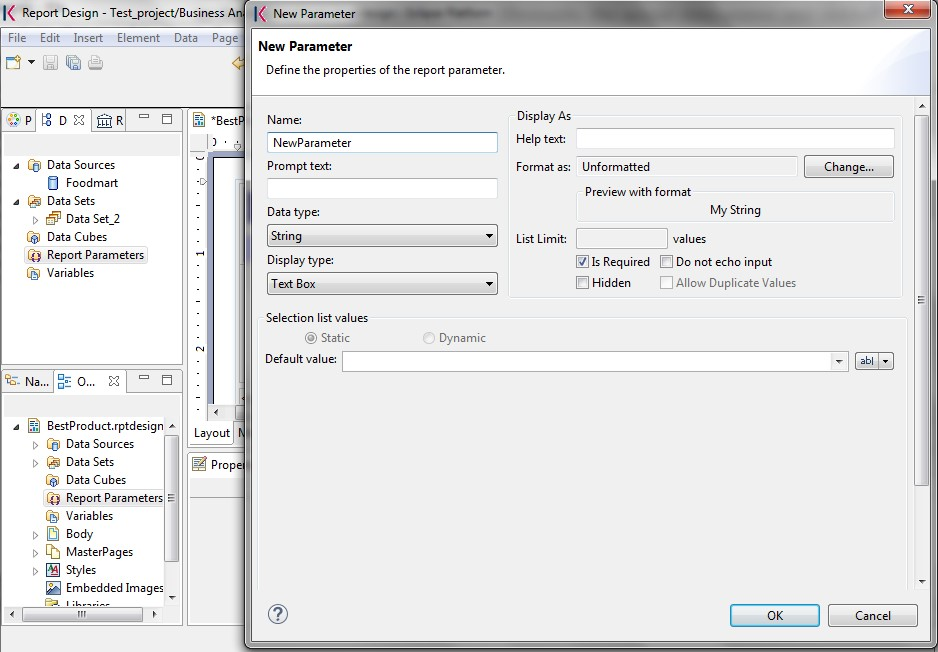Screen dimensions: 938x652
Task: Select Report Parameters in Data Explorer
Action: (x=86, y=255)
